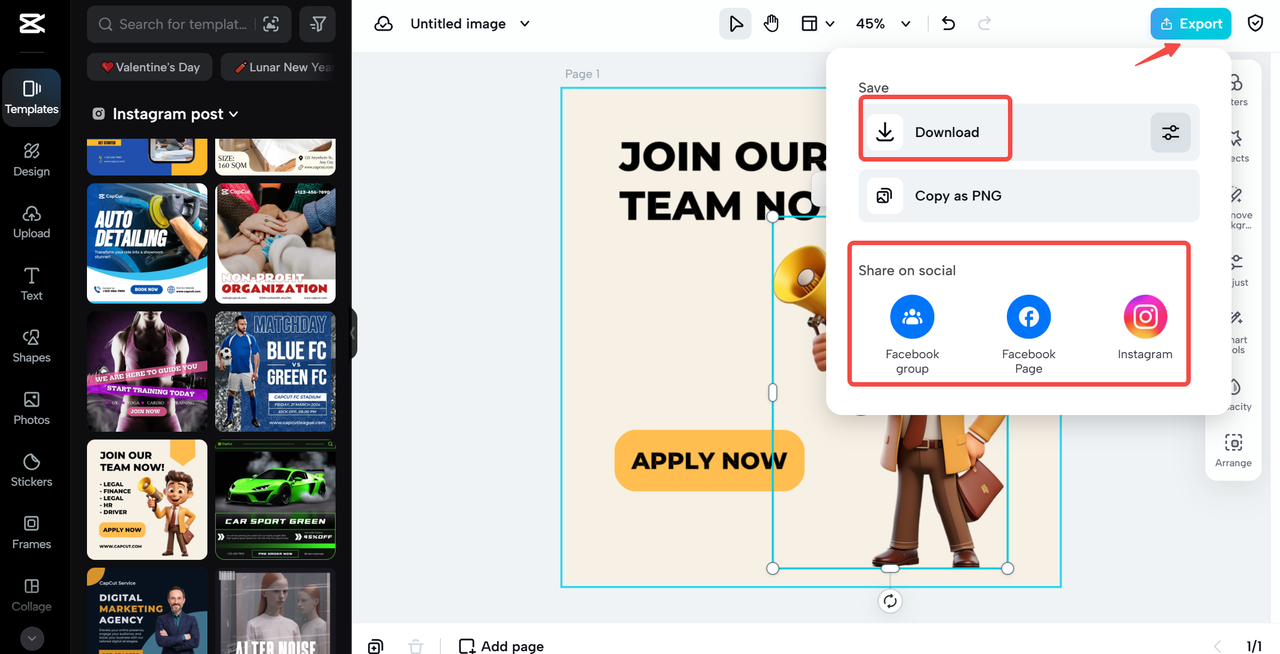Click Copy as PNG

pyautogui.click(x=1029, y=196)
